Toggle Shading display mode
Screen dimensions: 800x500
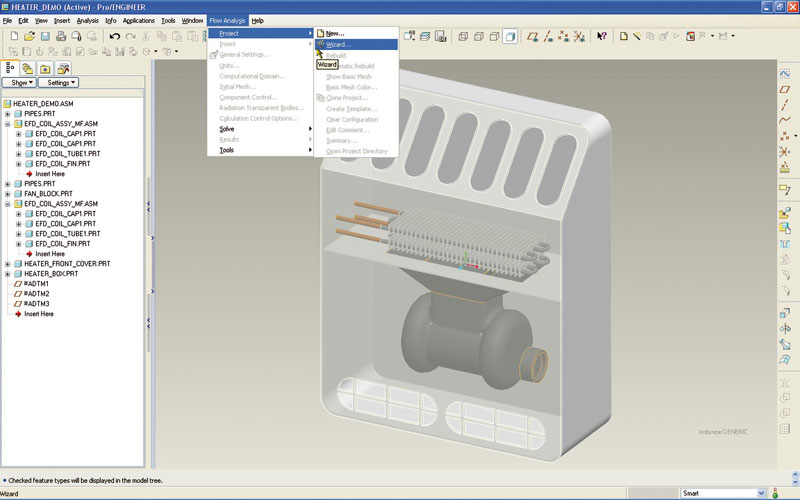coord(510,36)
